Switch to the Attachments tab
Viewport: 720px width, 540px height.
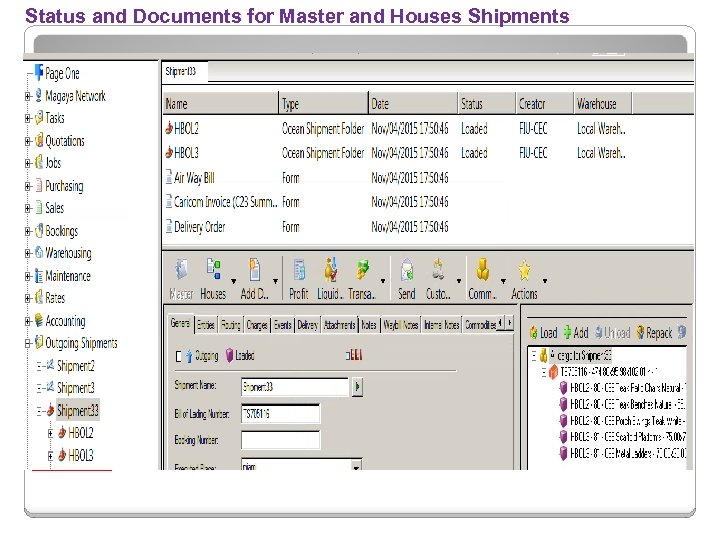(339, 325)
